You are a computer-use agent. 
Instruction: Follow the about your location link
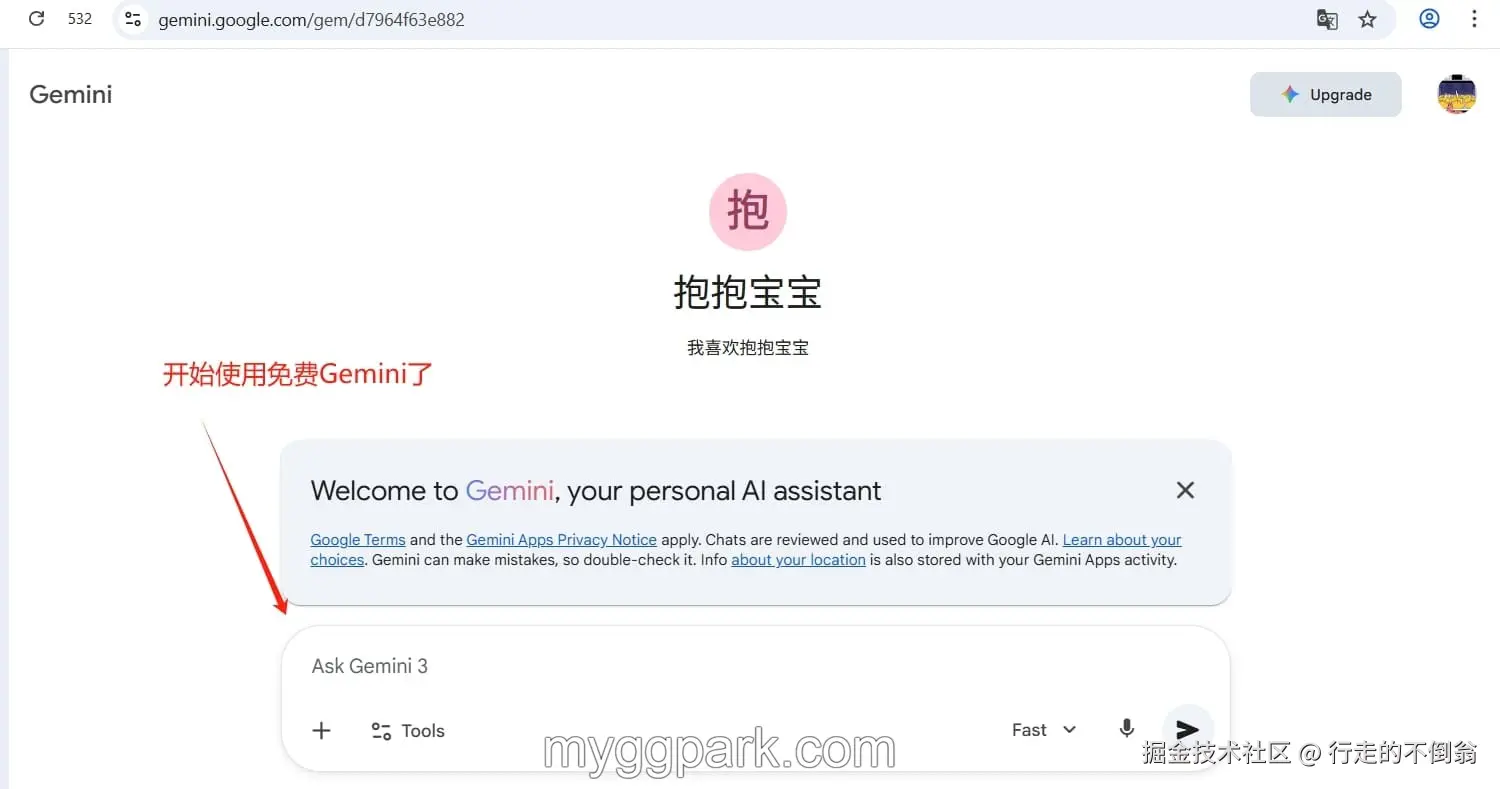pyautogui.click(x=798, y=560)
